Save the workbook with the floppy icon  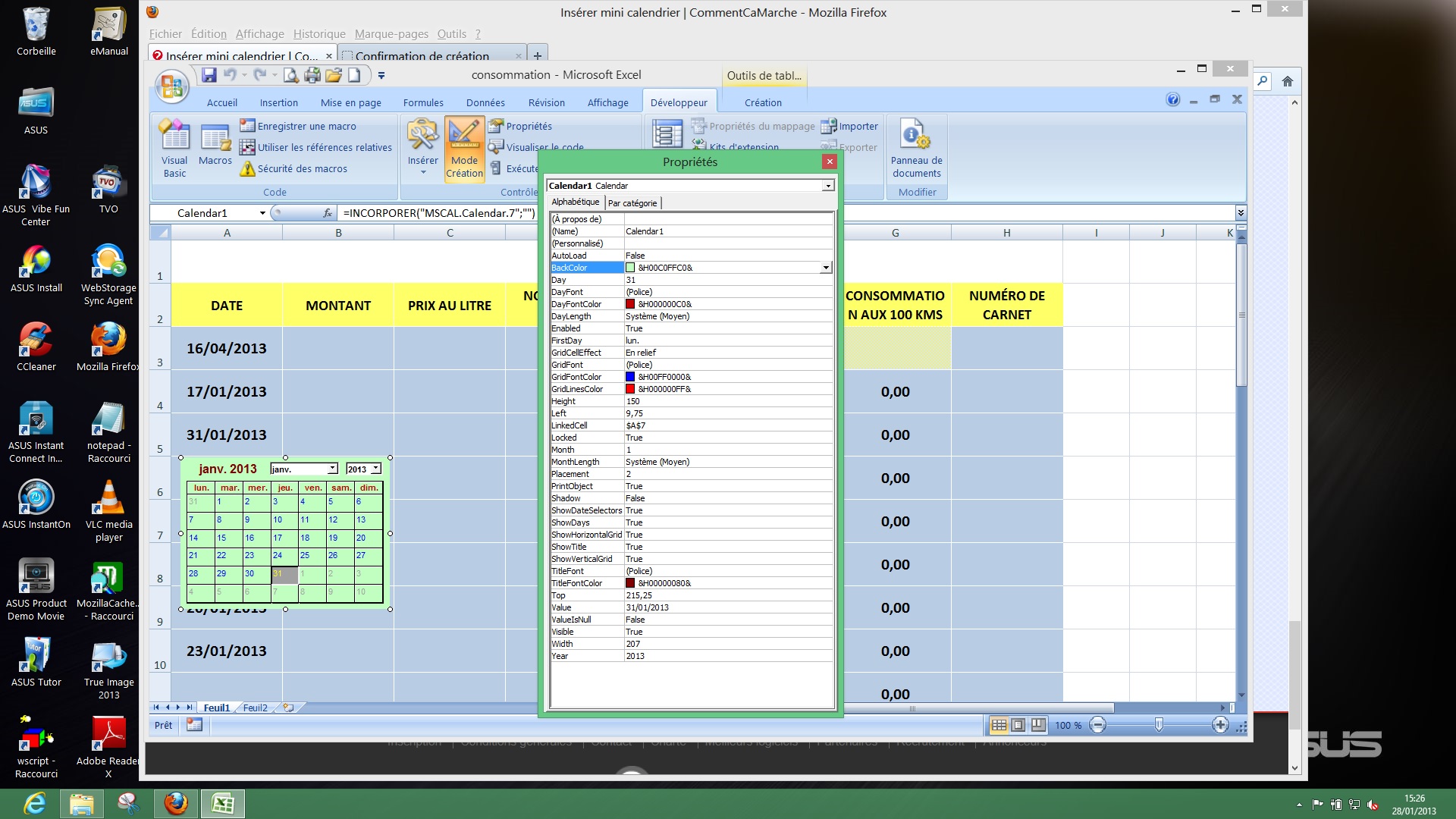pyautogui.click(x=209, y=75)
